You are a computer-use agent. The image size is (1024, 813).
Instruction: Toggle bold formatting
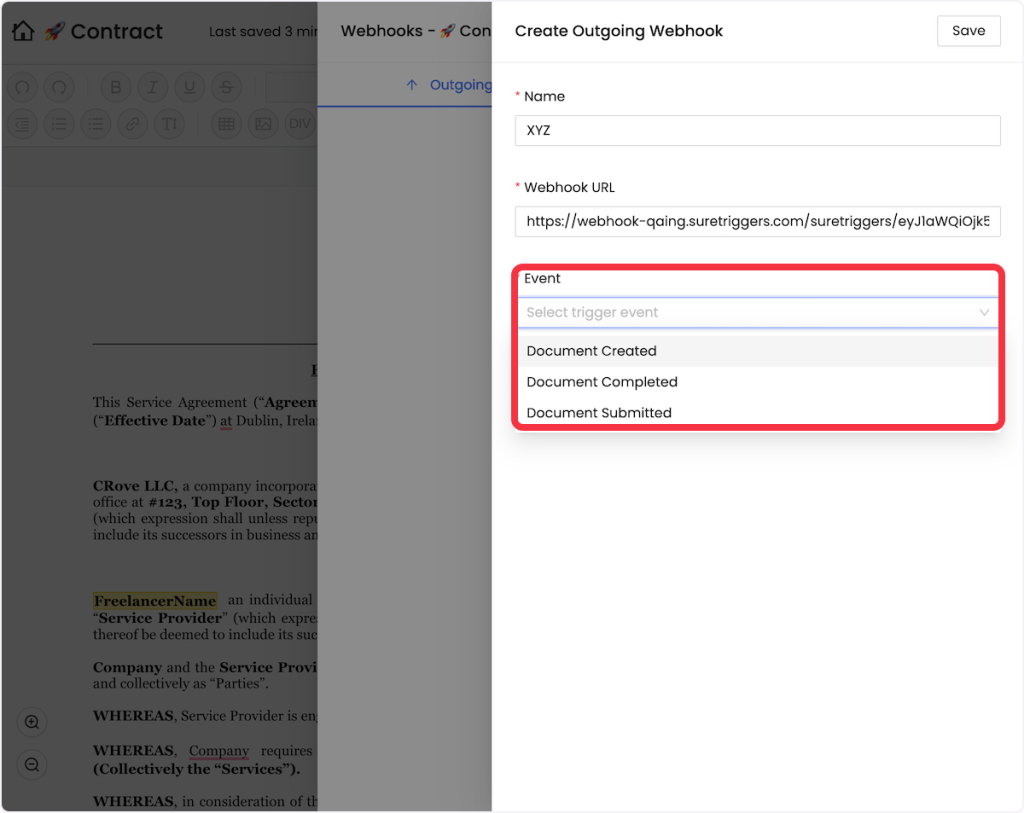point(116,88)
